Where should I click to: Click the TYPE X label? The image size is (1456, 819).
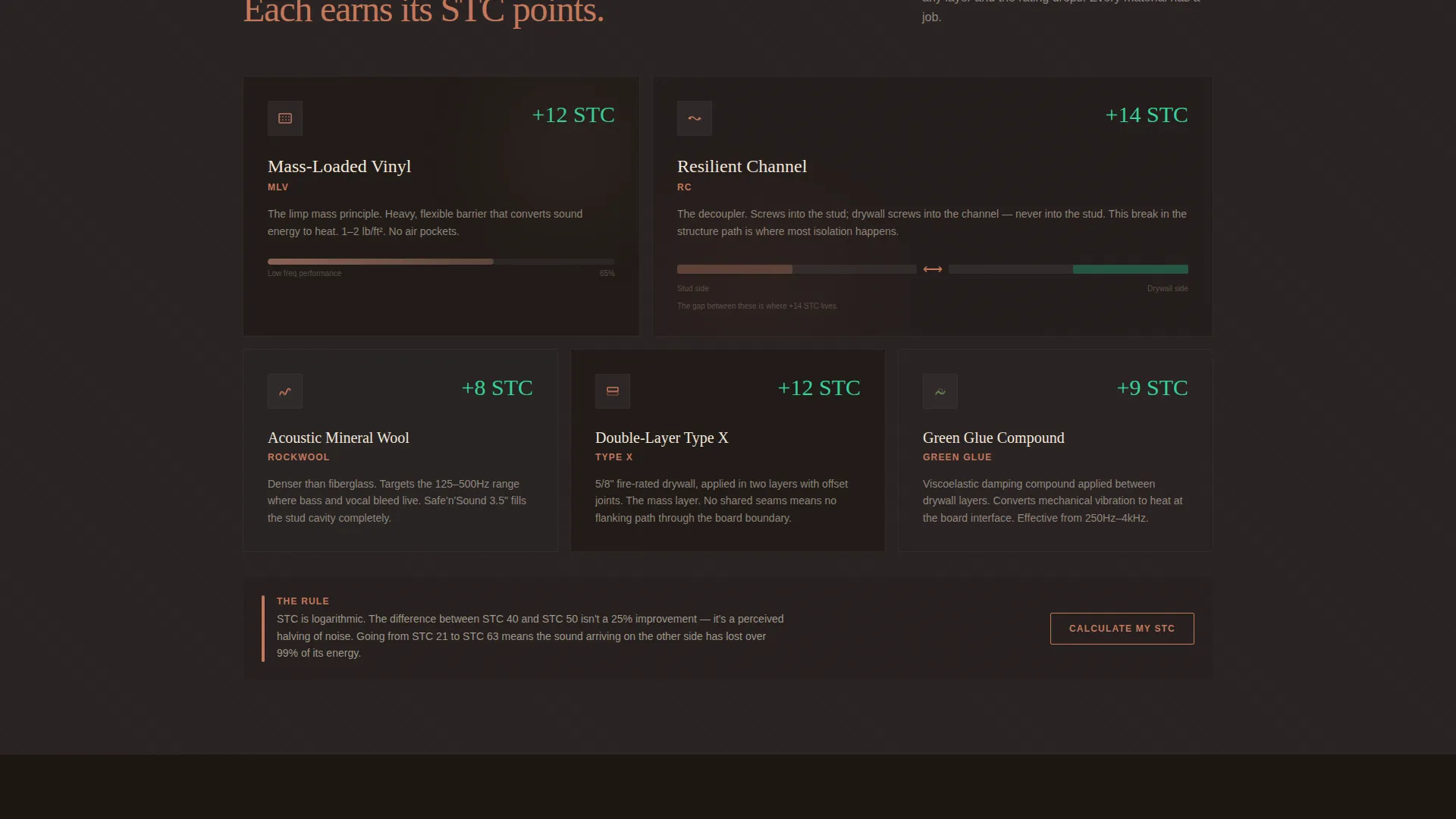[x=614, y=457]
